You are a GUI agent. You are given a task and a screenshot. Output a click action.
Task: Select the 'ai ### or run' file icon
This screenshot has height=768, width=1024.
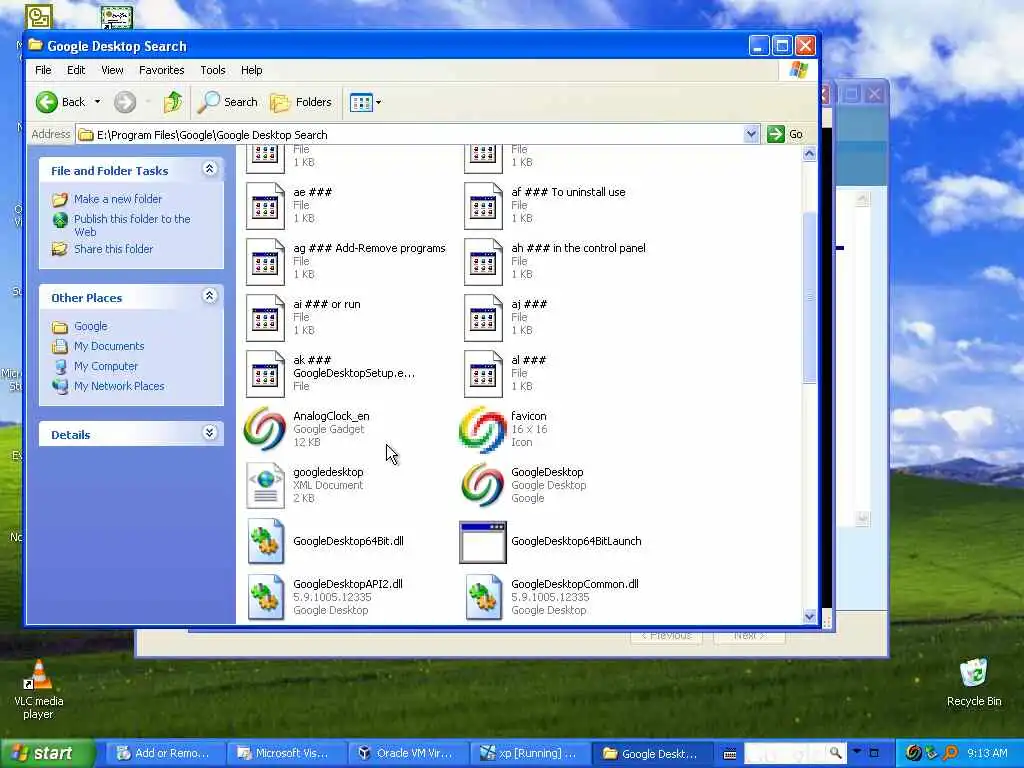click(264, 318)
